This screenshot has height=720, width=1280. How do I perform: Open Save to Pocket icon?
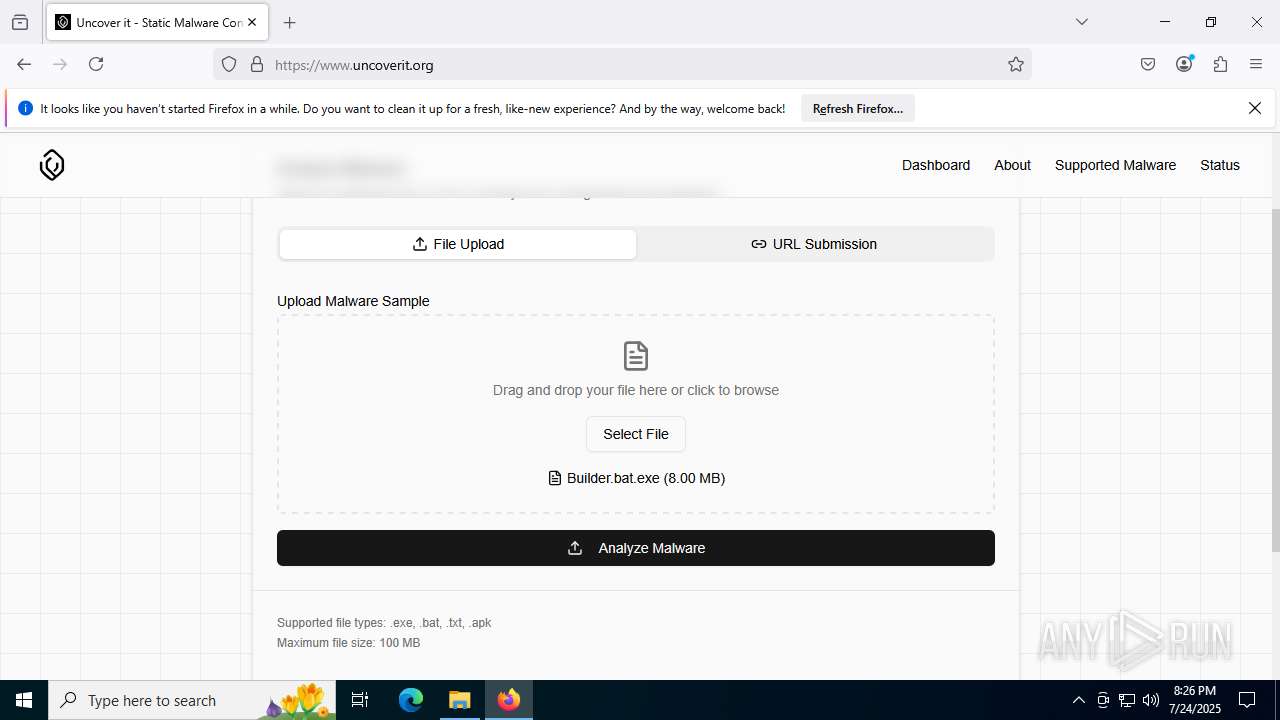(1148, 64)
